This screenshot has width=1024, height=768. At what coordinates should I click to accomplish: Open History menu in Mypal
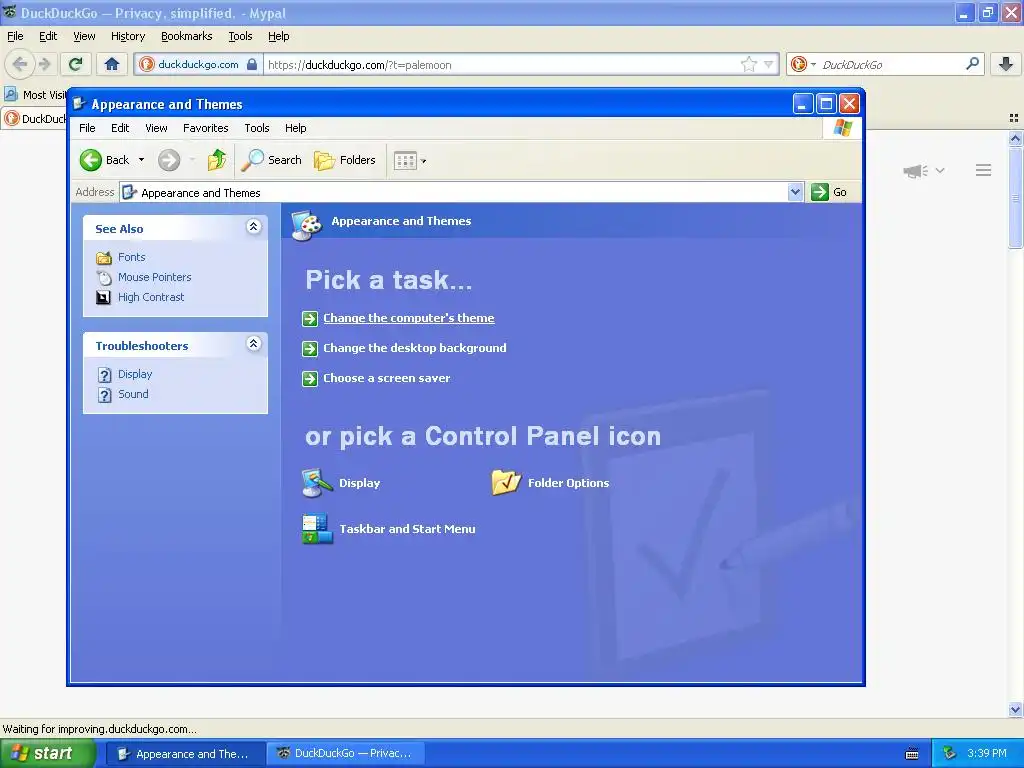pyautogui.click(x=128, y=36)
